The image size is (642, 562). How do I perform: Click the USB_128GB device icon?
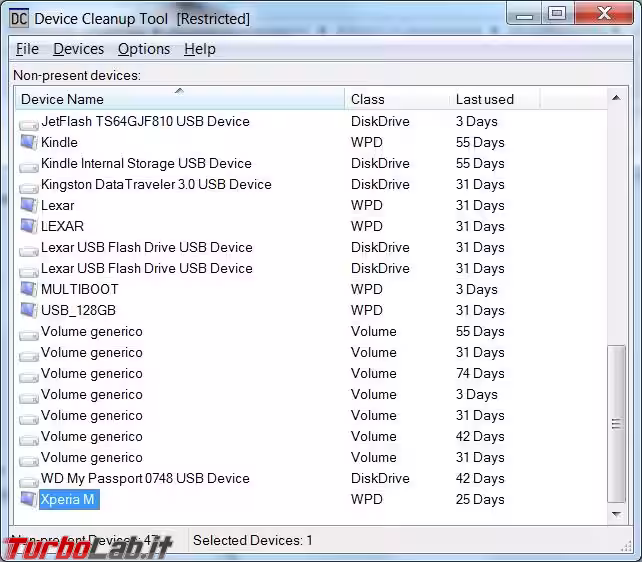tap(28, 310)
